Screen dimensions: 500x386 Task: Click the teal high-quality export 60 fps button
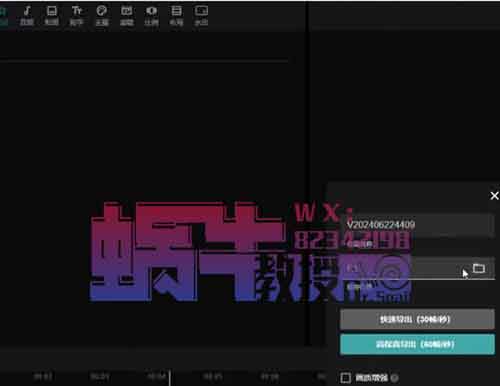click(417, 344)
